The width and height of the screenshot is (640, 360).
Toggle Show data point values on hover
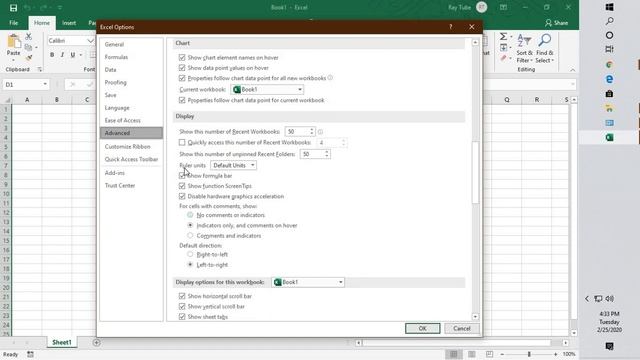click(x=182, y=68)
